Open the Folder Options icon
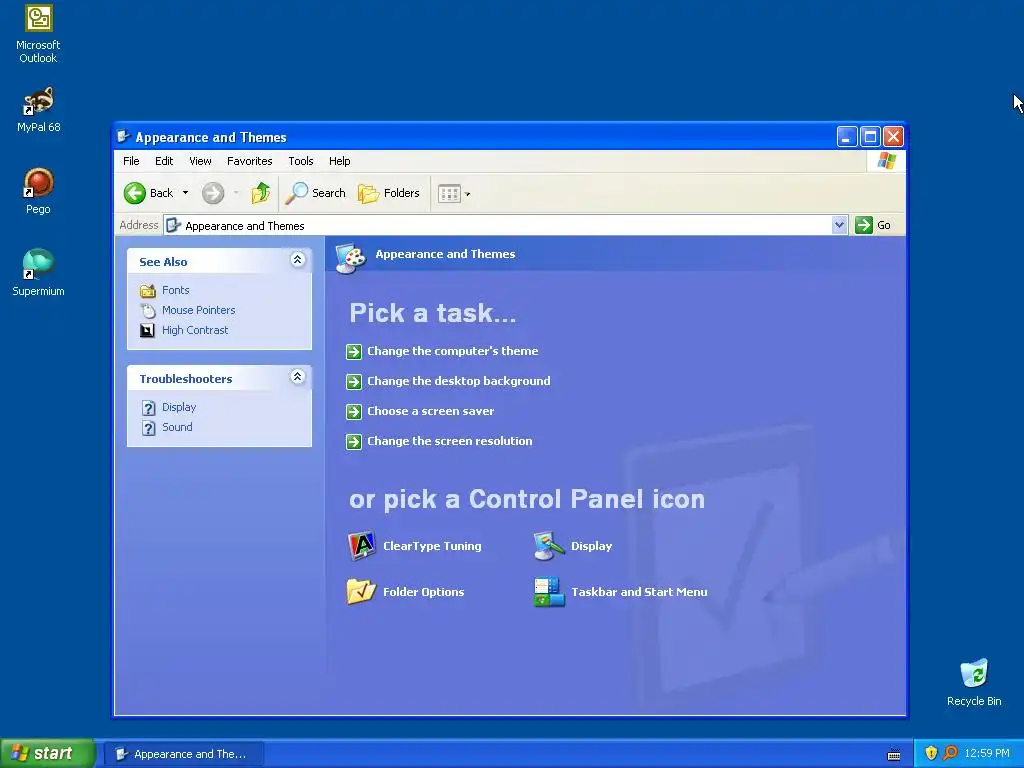 361,592
